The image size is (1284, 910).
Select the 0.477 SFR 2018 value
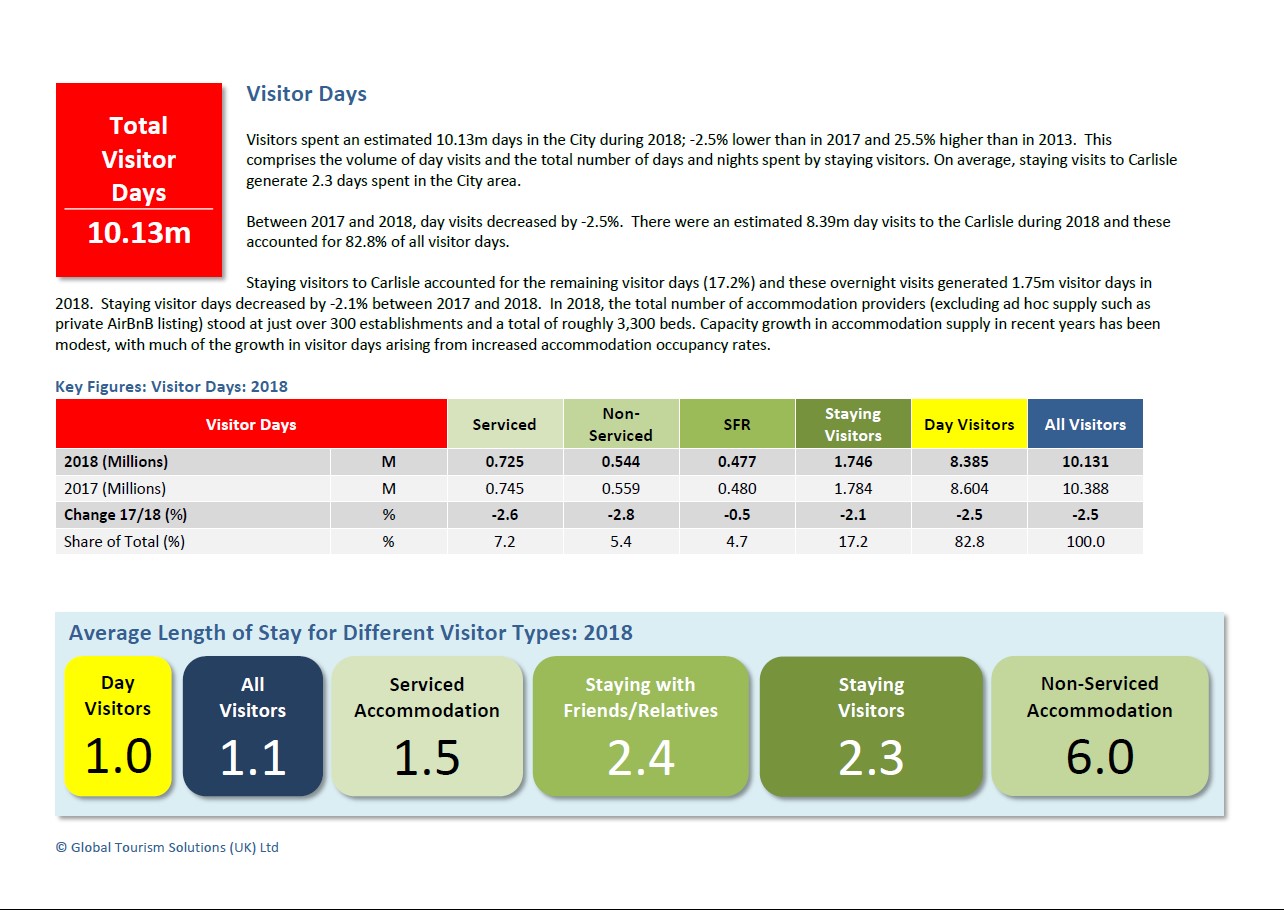pyautogui.click(x=736, y=462)
